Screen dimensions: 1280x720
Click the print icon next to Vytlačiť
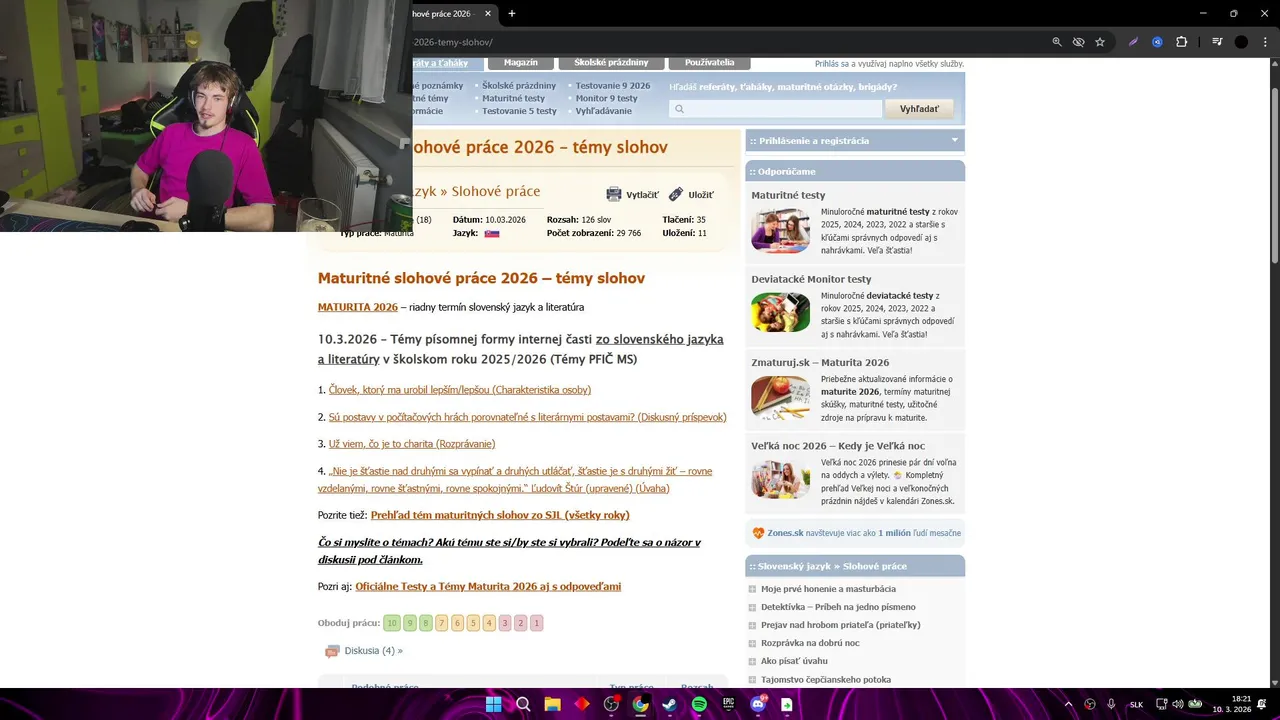pos(614,194)
